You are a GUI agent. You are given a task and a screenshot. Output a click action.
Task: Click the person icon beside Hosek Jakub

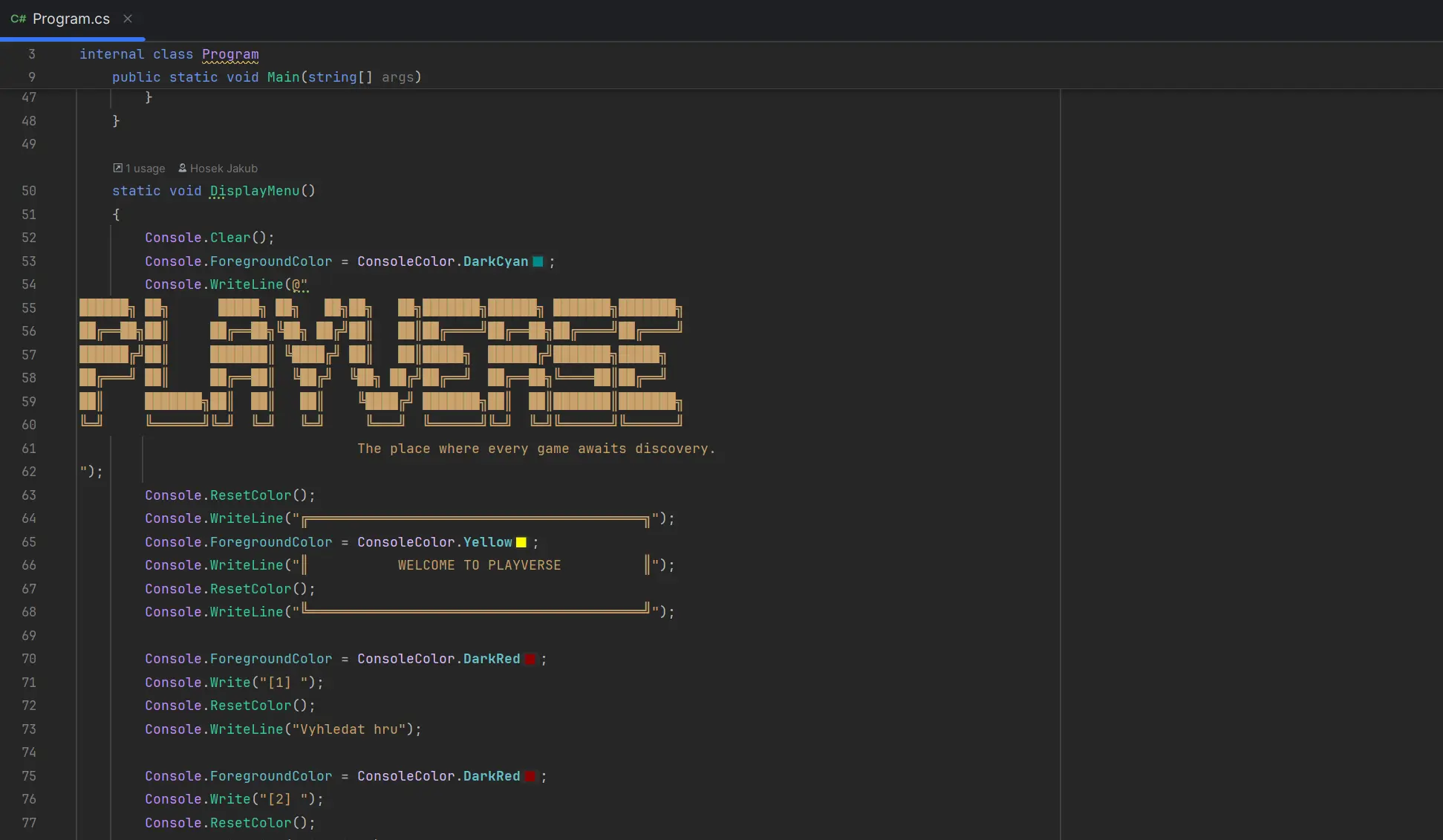coord(183,168)
